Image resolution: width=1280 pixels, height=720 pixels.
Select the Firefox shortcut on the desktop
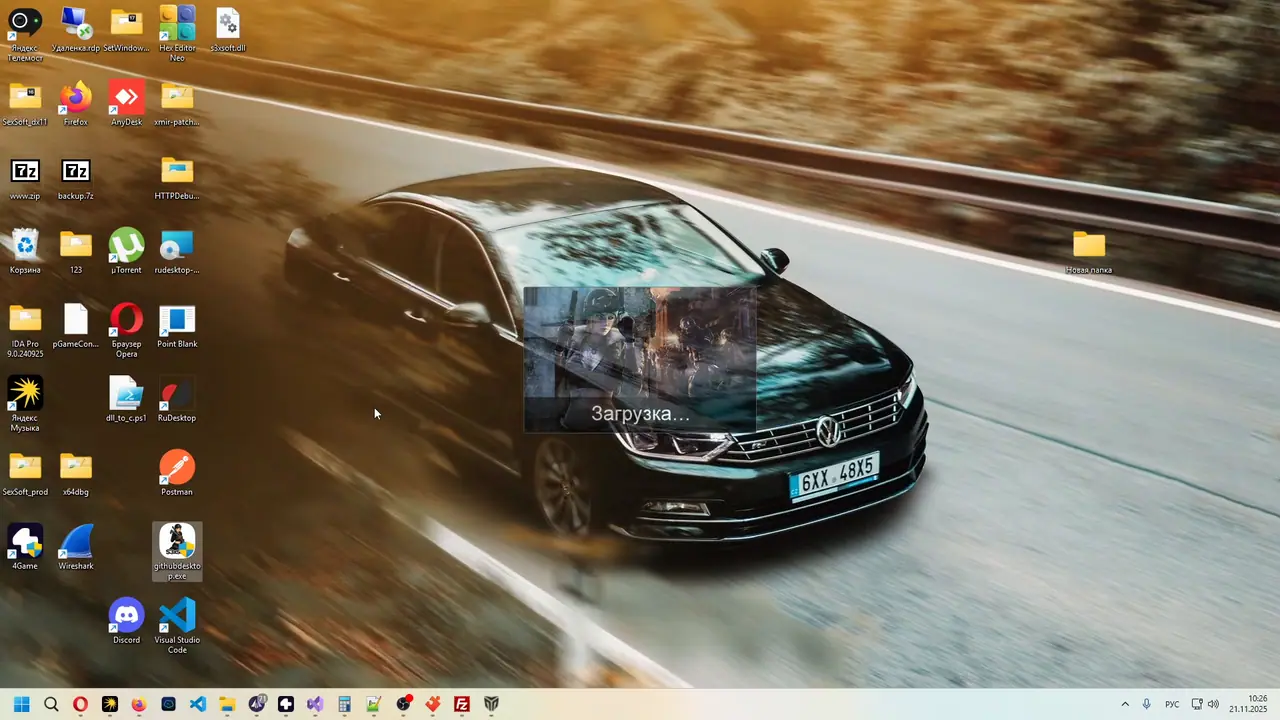76,104
